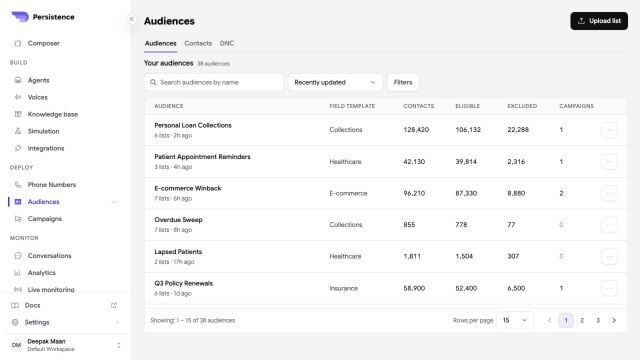This screenshot has width=640, height=360.
Task: Open the Patient Appointment Reminders audience
Action: 202,157
